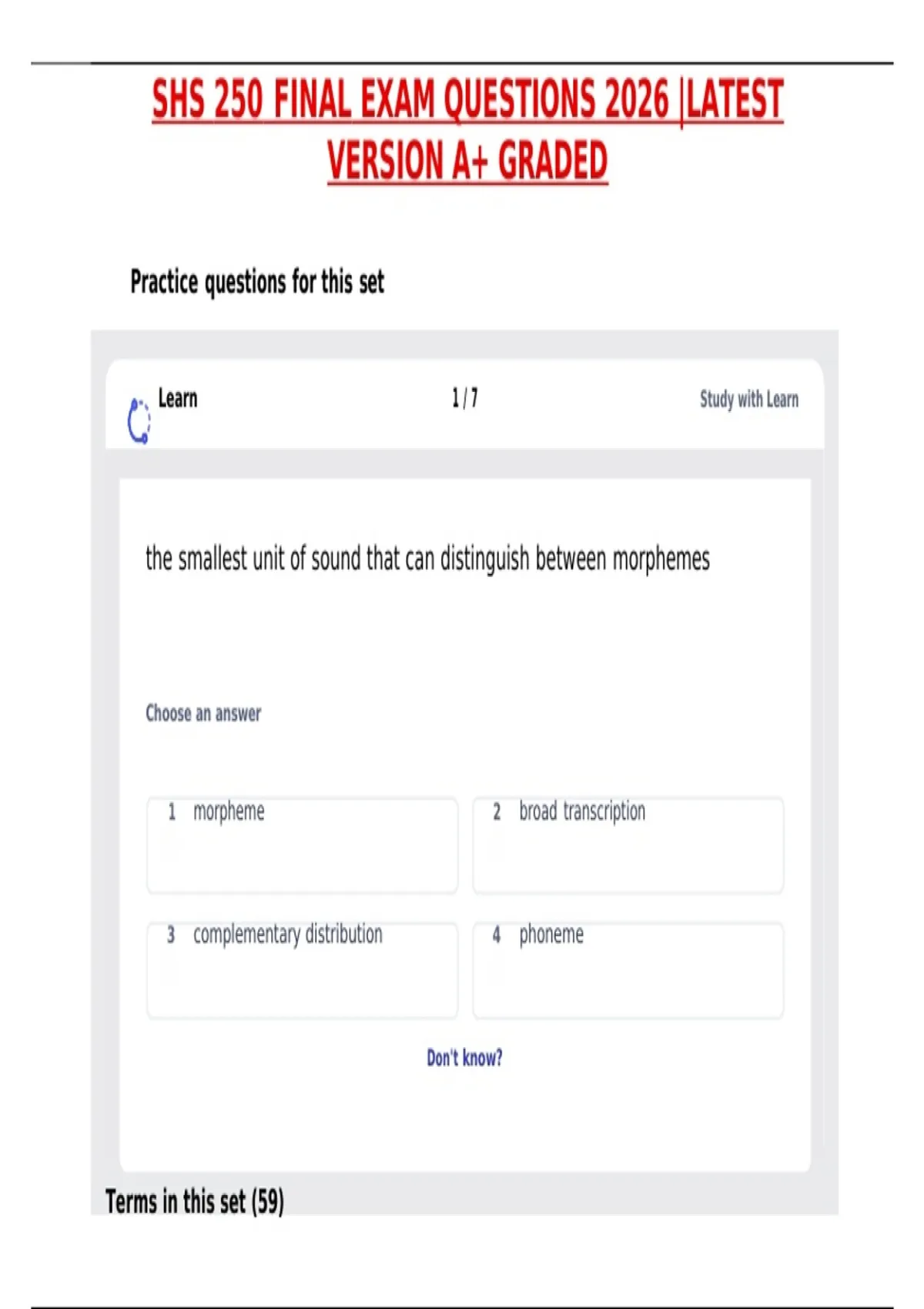Viewport: 924px width, 1309px height.
Task: Click the VERSION A+ GRADED title line
Action: [x=467, y=160]
